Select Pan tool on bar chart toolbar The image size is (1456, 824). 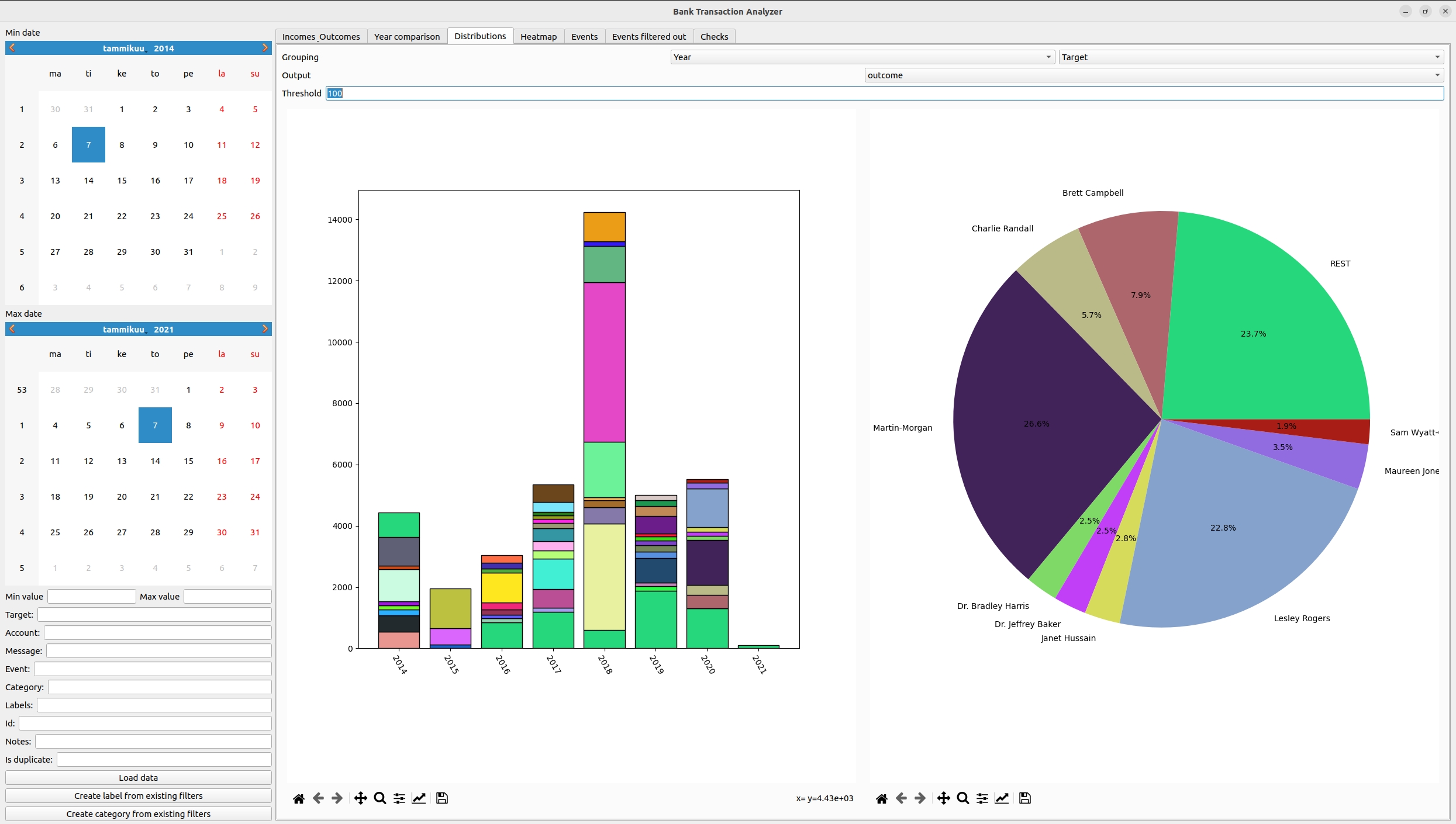[x=360, y=798]
